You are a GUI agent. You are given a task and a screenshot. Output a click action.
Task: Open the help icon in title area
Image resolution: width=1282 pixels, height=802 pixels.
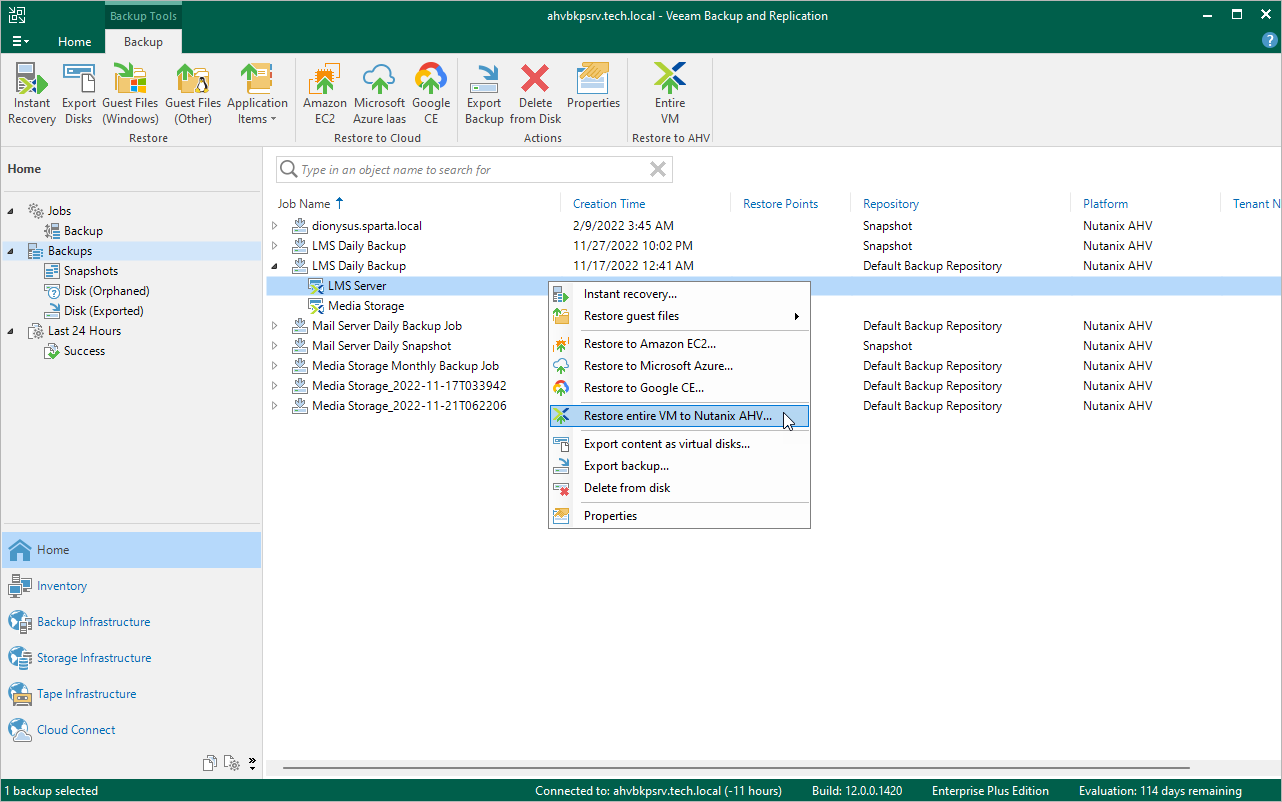1270,41
